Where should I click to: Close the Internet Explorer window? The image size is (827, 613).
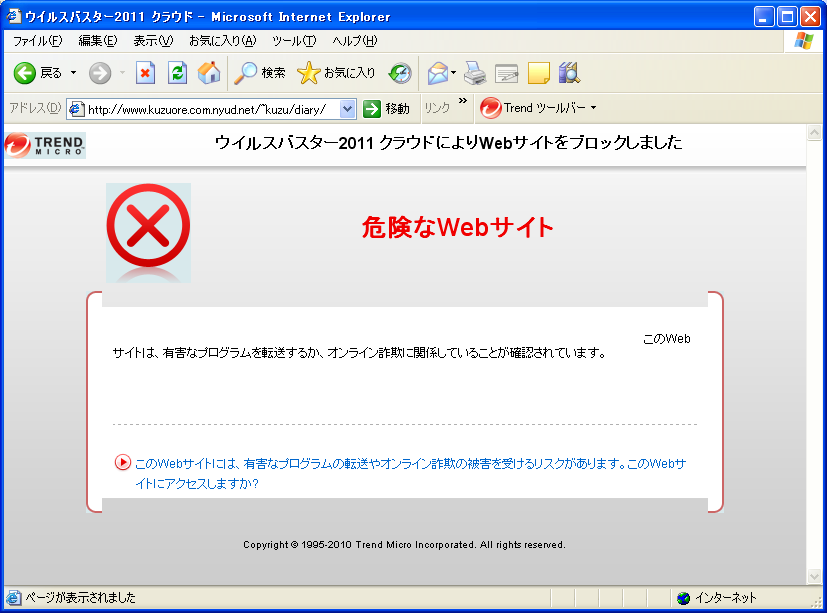(811, 17)
